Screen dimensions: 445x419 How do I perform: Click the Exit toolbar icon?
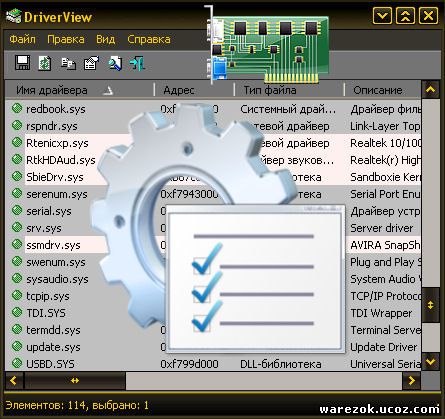pyautogui.click(x=137, y=63)
